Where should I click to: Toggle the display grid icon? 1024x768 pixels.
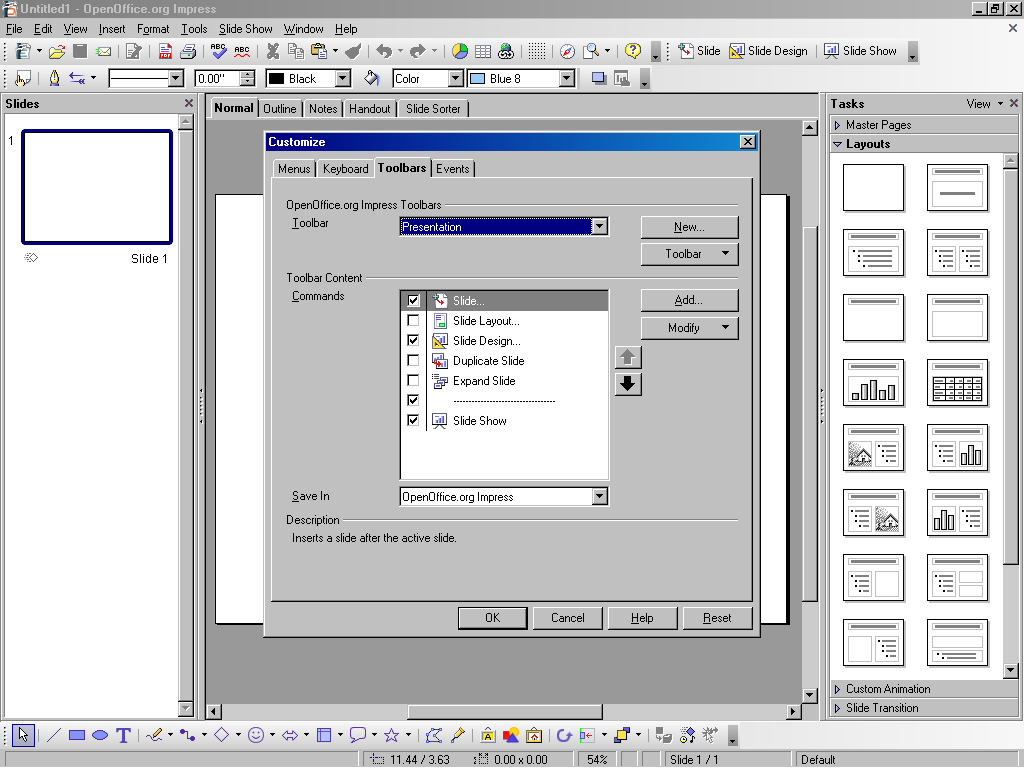(x=537, y=51)
